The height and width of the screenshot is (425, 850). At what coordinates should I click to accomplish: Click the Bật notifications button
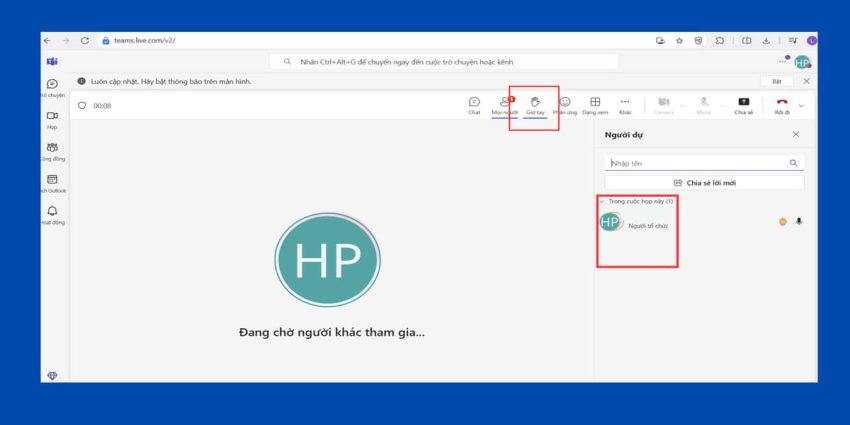pyautogui.click(x=777, y=81)
